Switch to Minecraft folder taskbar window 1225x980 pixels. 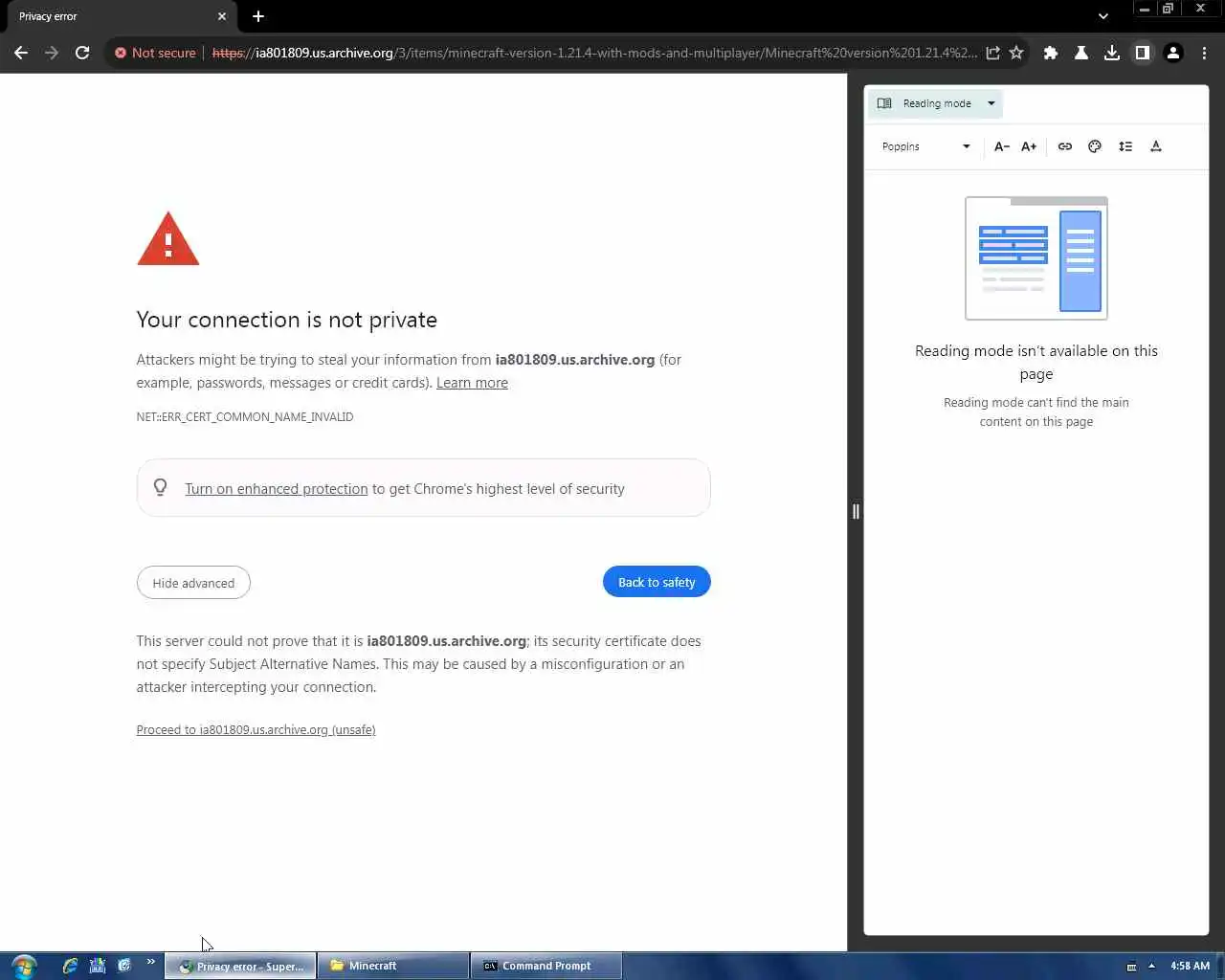pyautogui.click(x=393, y=966)
